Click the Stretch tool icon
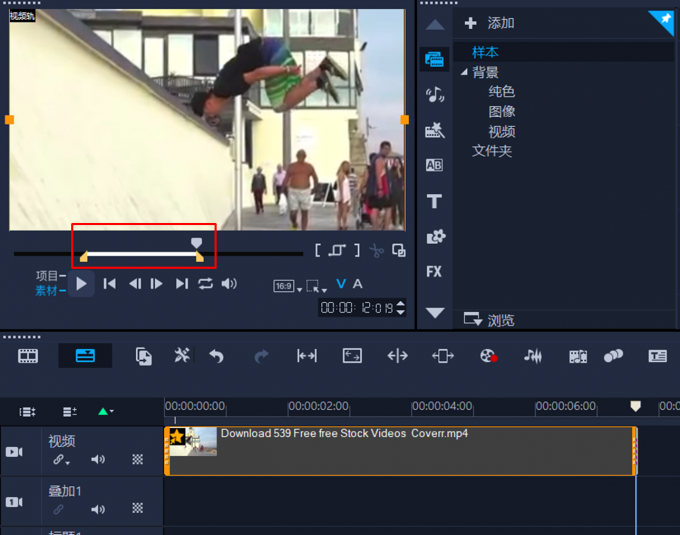The image size is (680, 535). pyautogui.click(x=352, y=356)
